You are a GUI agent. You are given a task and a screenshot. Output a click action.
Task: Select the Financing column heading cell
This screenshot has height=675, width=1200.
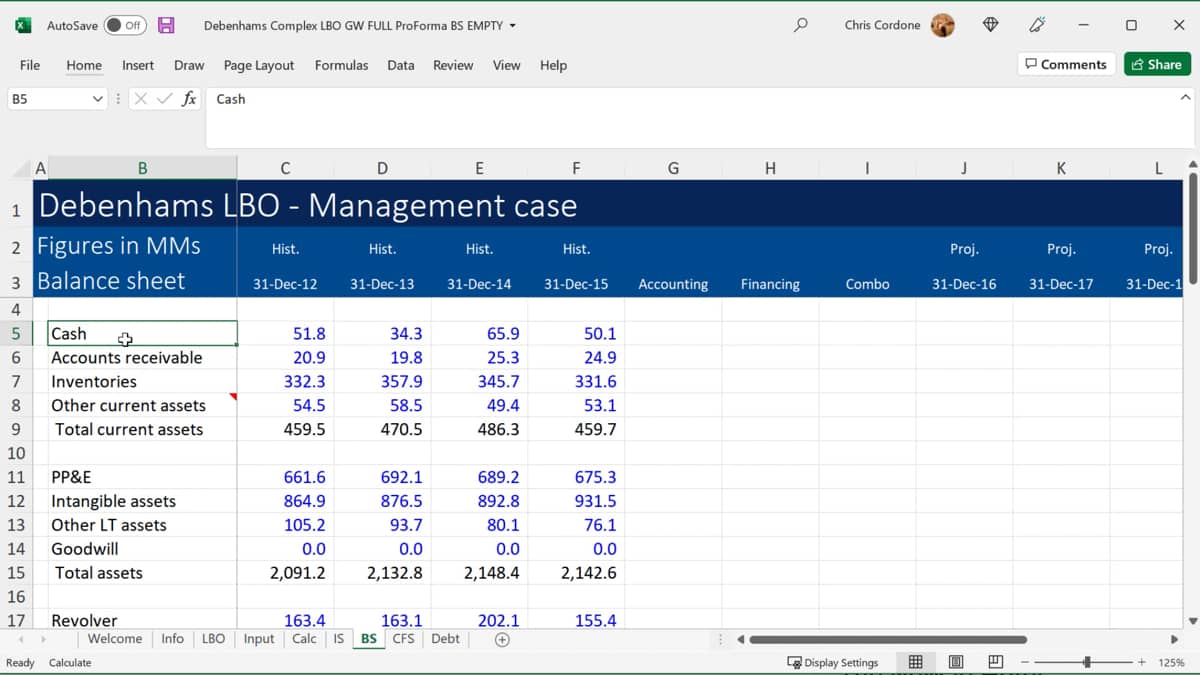770,284
